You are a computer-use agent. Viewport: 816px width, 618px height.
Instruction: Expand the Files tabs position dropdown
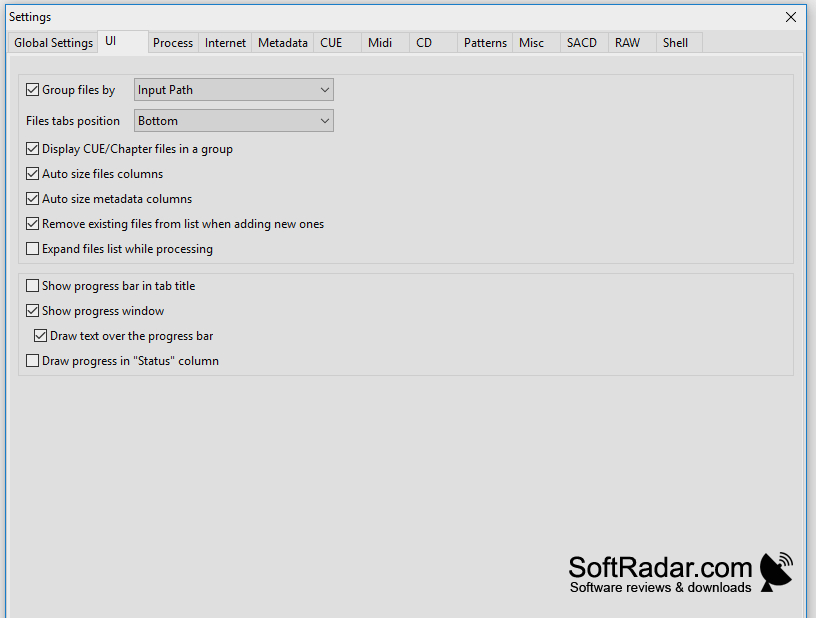[234, 121]
